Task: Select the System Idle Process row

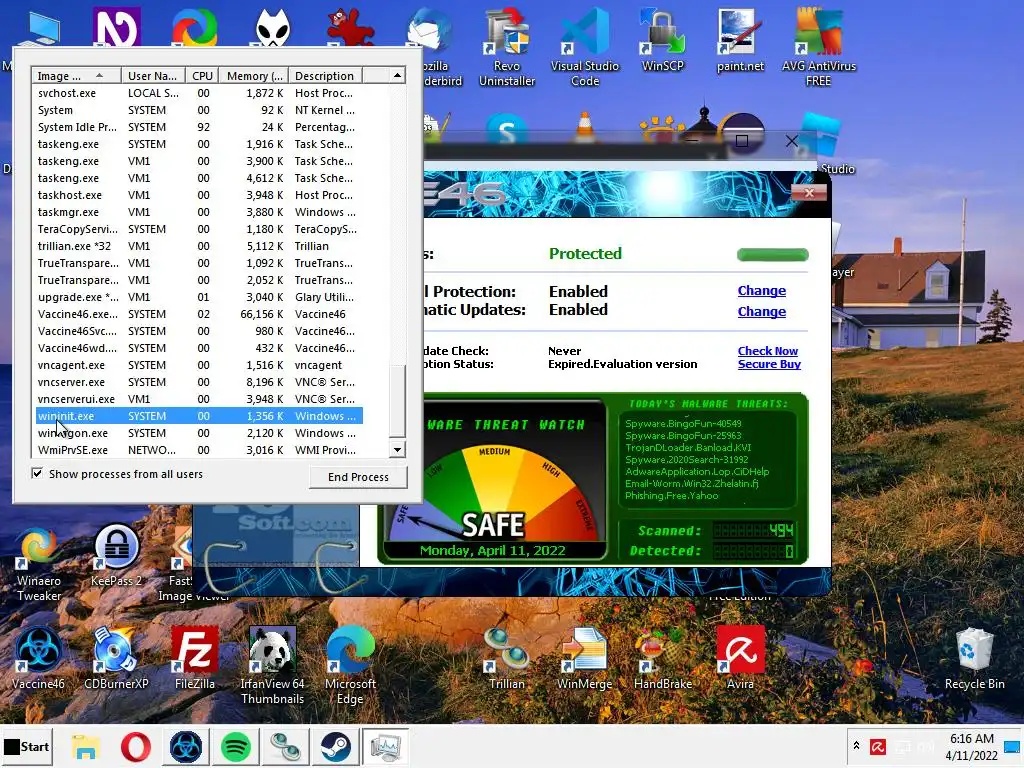Action: (x=198, y=127)
